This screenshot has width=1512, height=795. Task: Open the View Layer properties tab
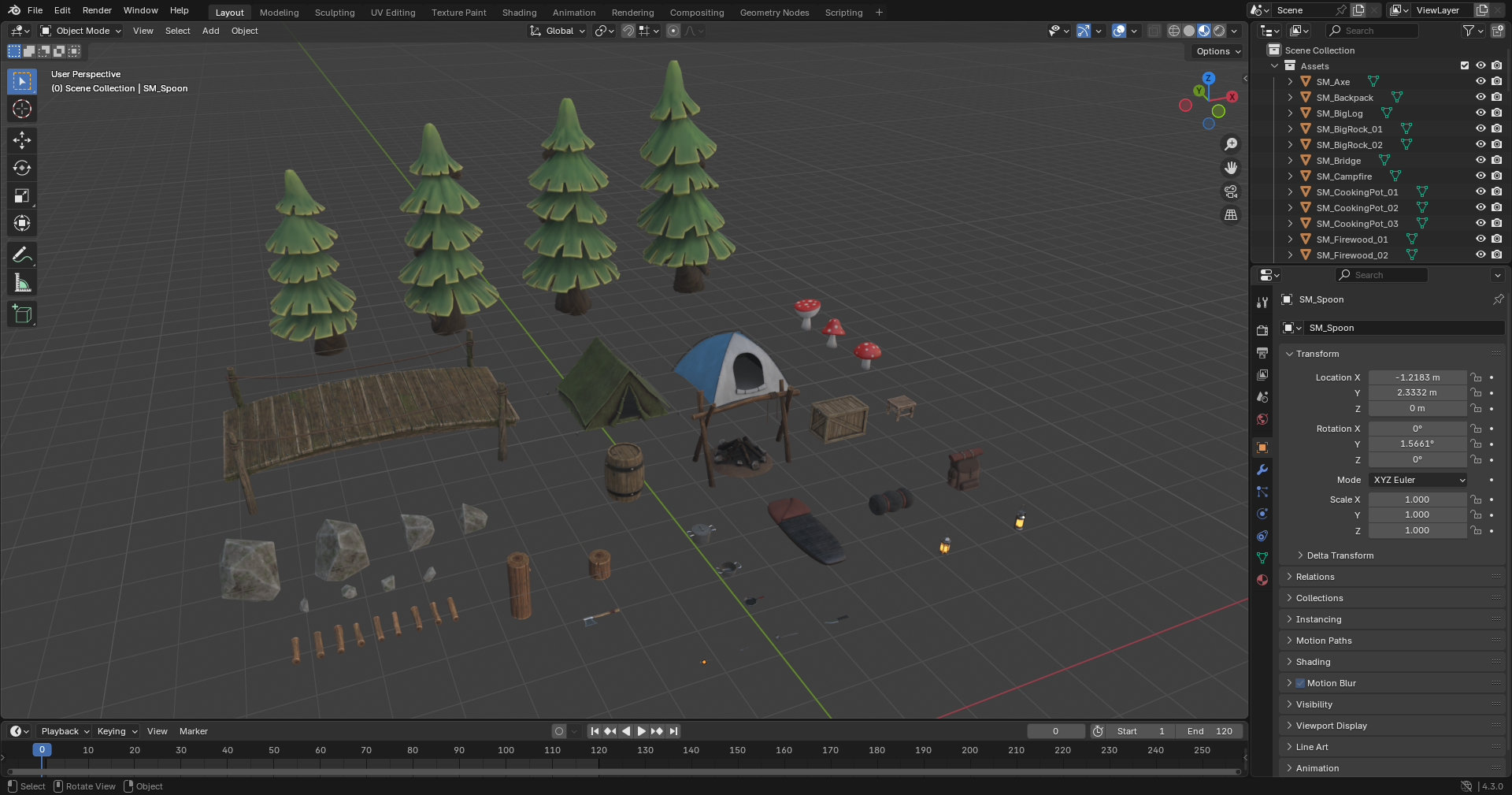coord(1262,375)
